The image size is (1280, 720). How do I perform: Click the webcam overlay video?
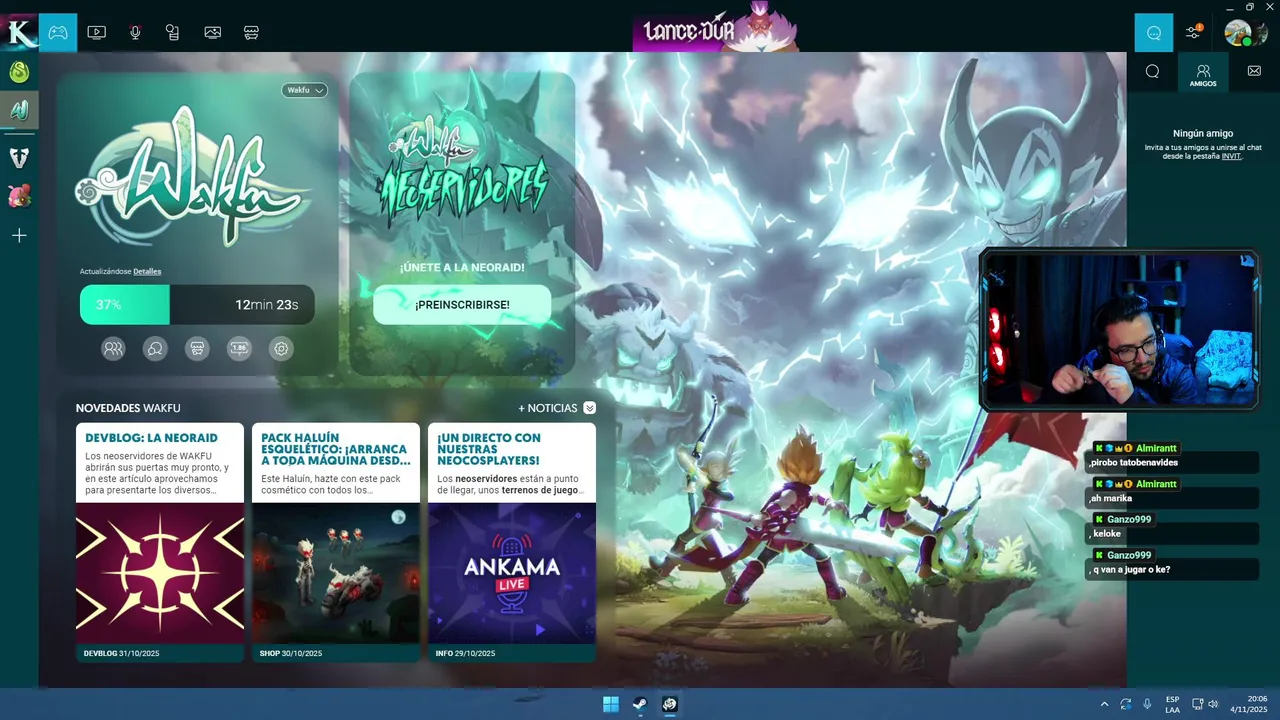point(1119,329)
